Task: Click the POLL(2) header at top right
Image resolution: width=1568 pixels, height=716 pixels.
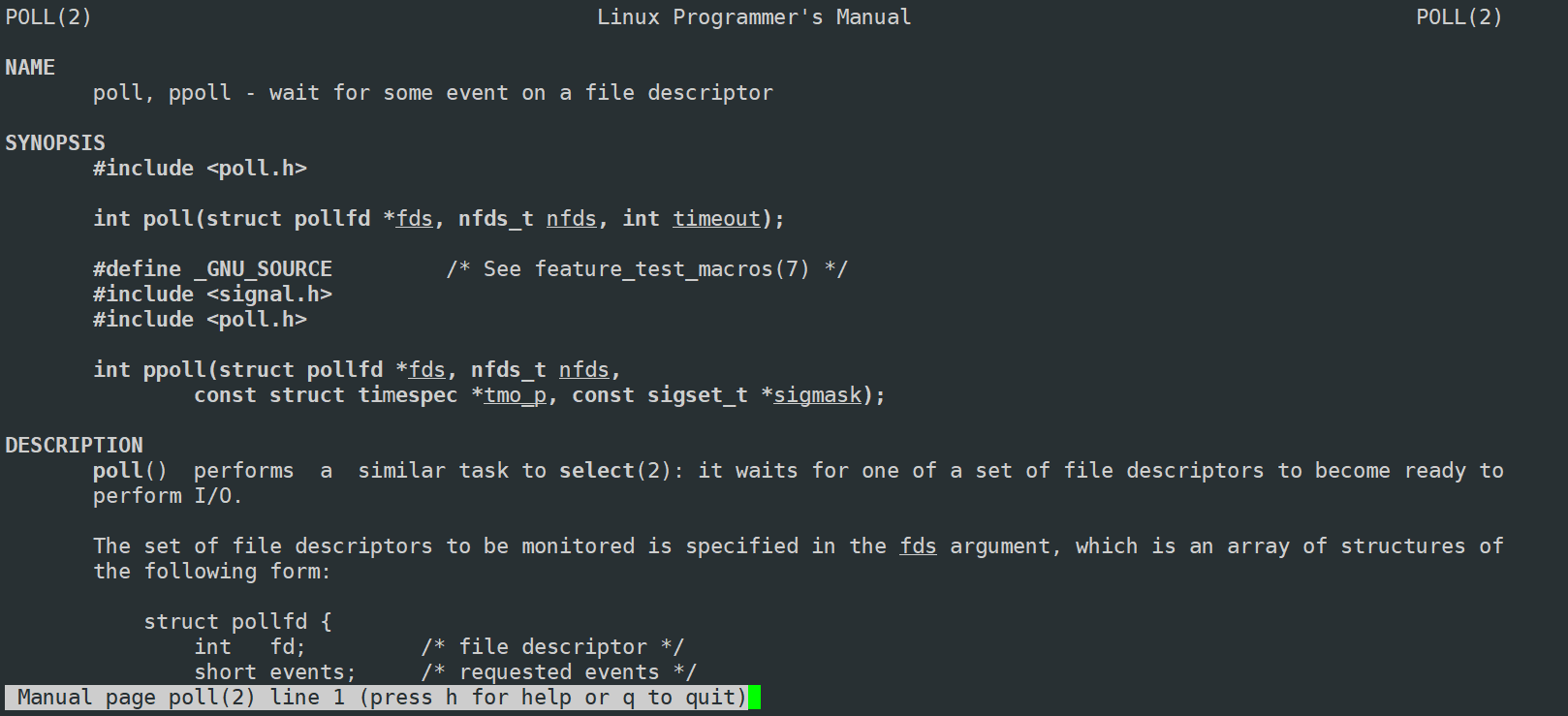Action: tap(1459, 17)
